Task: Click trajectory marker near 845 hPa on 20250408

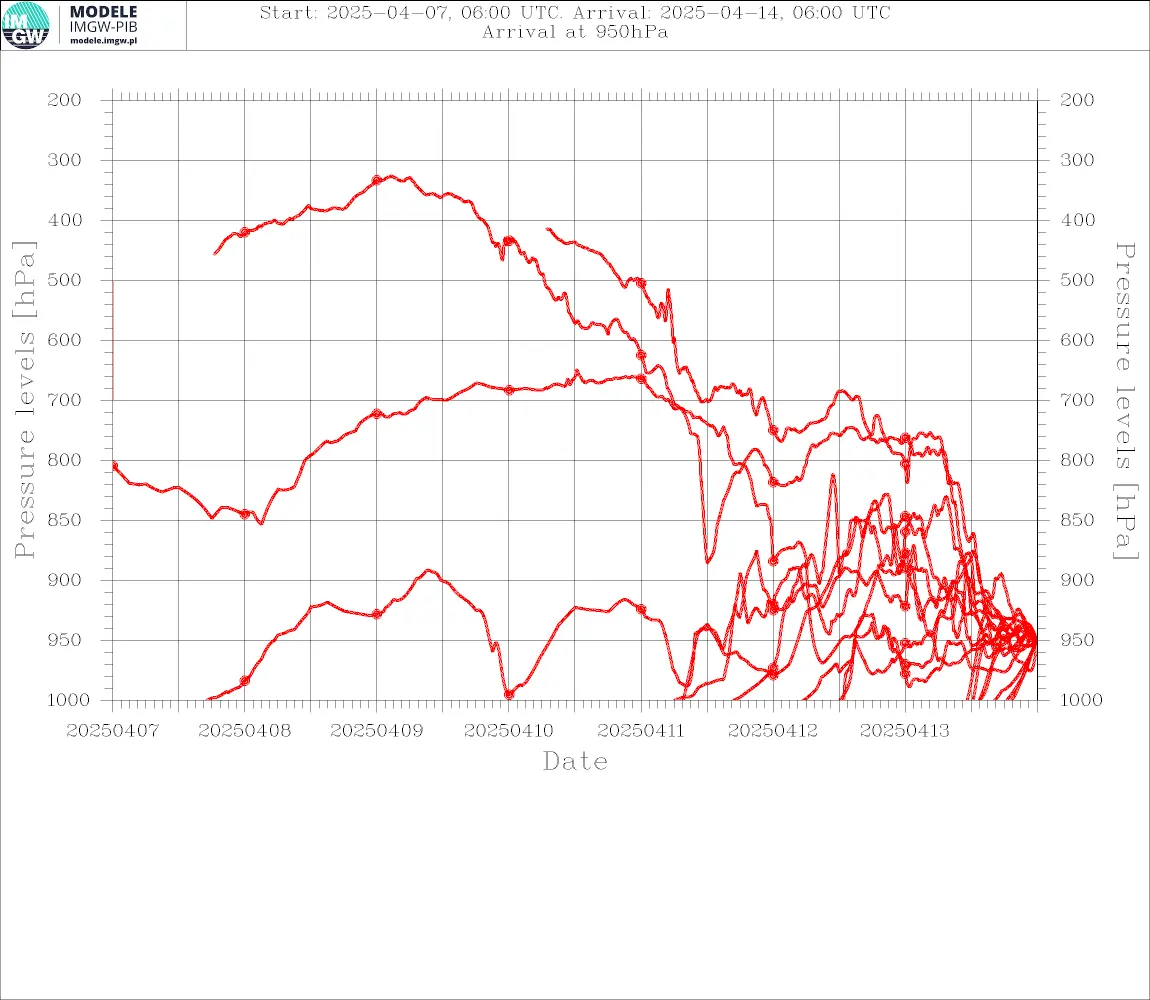Action: [245, 514]
